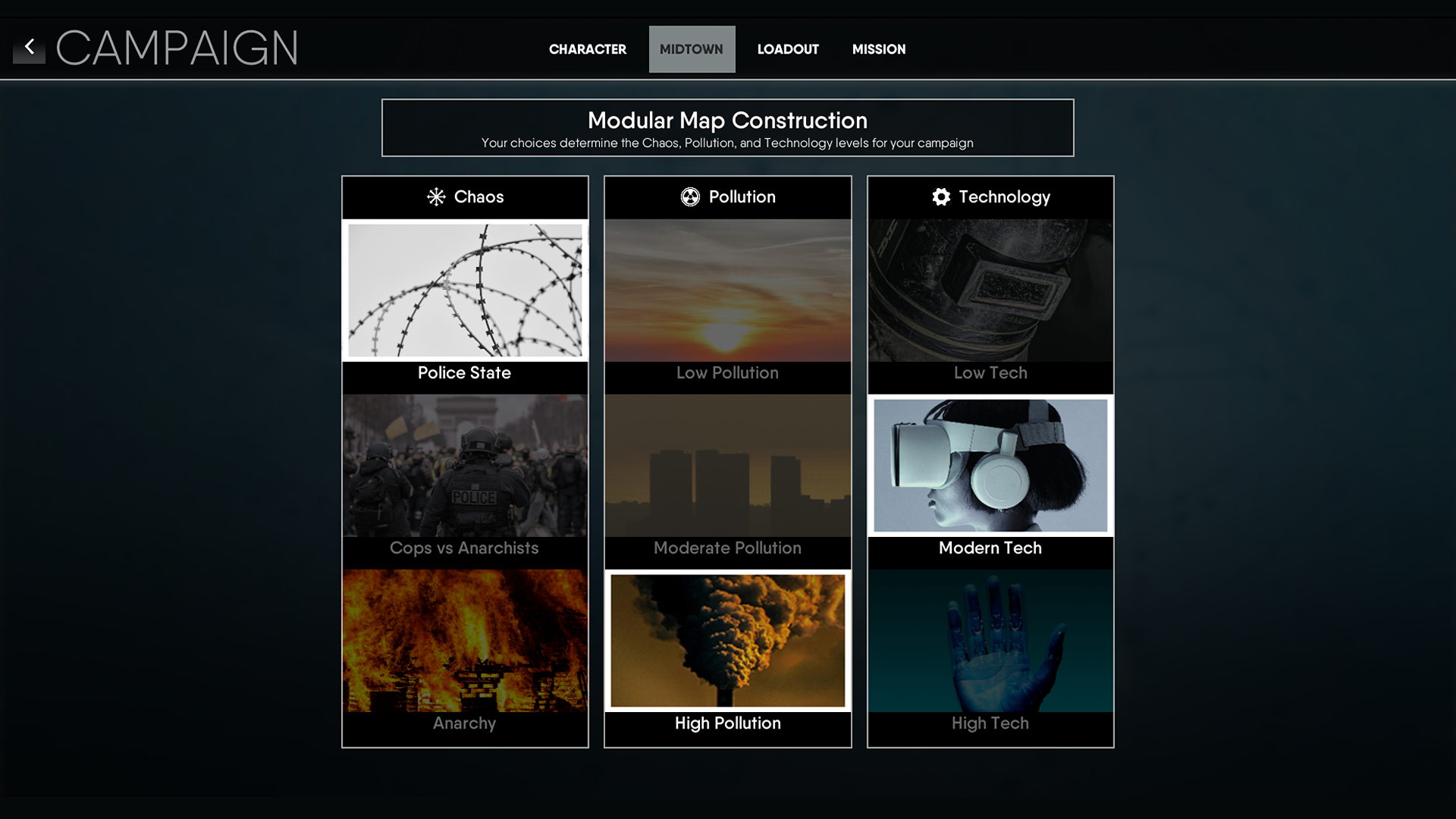The height and width of the screenshot is (819, 1456).
Task: Select the Police State chaos option
Action: tap(464, 306)
